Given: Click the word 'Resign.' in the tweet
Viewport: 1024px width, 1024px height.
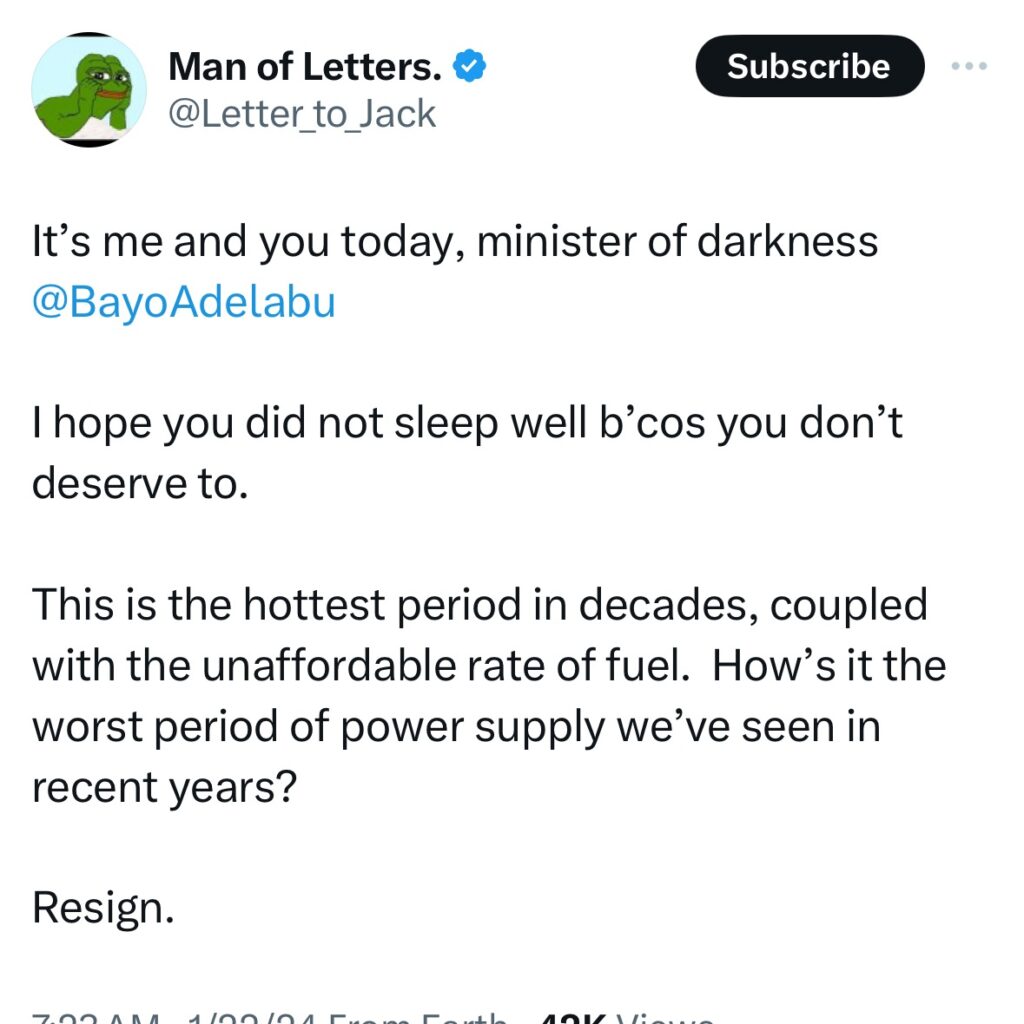Looking at the screenshot, I should pyautogui.click(x=104, y=908).
